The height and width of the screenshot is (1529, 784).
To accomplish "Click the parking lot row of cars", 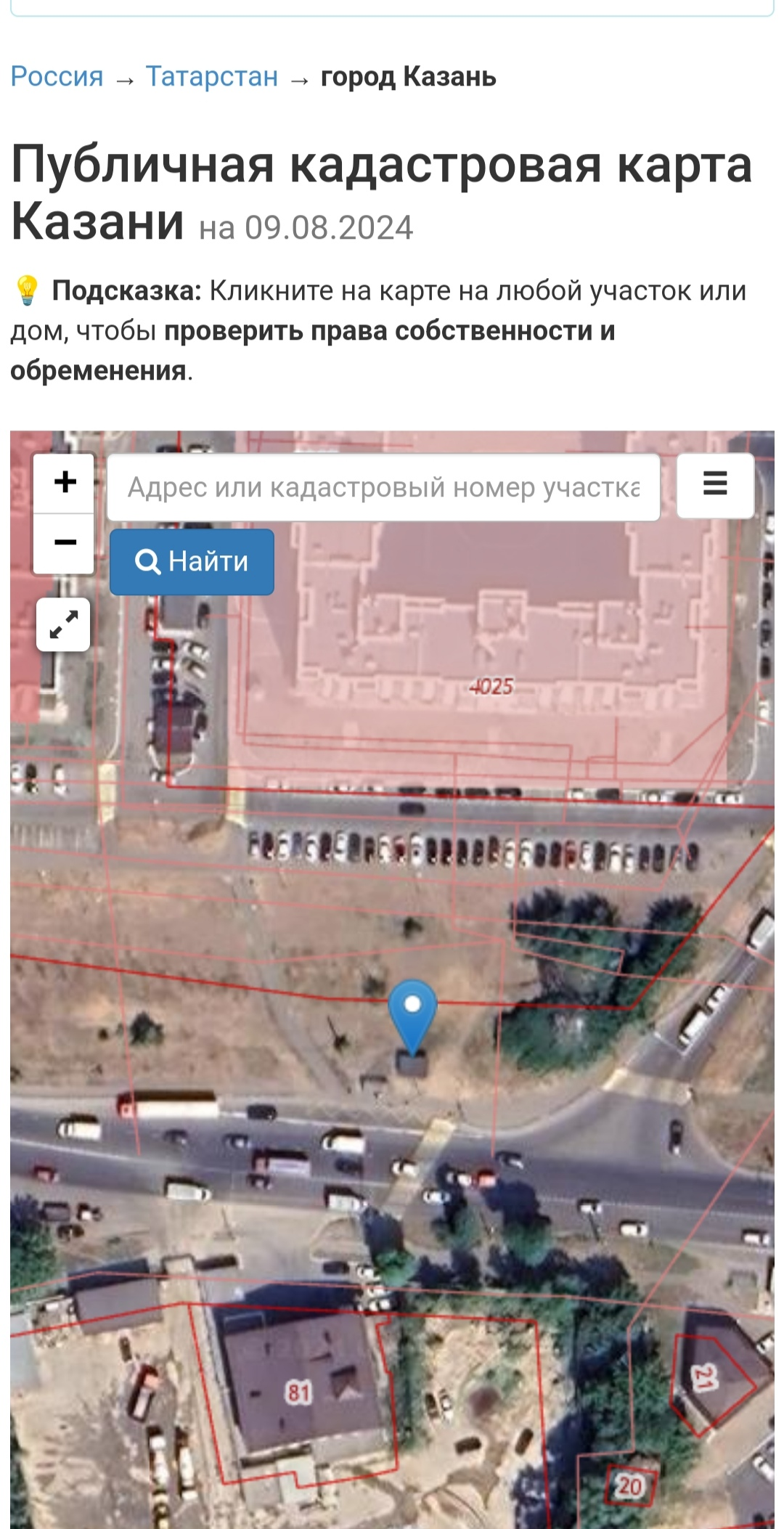I will 473,851.
